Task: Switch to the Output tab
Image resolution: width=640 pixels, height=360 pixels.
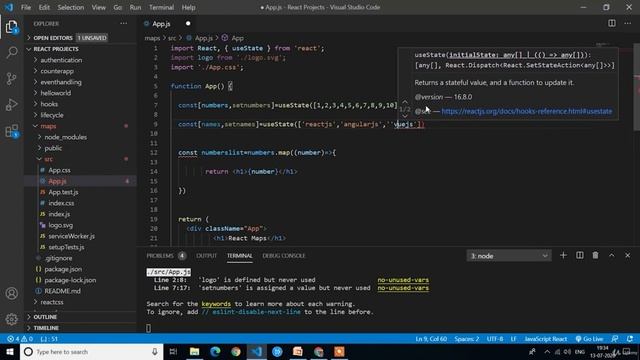Action: click(x=207, y=256)
